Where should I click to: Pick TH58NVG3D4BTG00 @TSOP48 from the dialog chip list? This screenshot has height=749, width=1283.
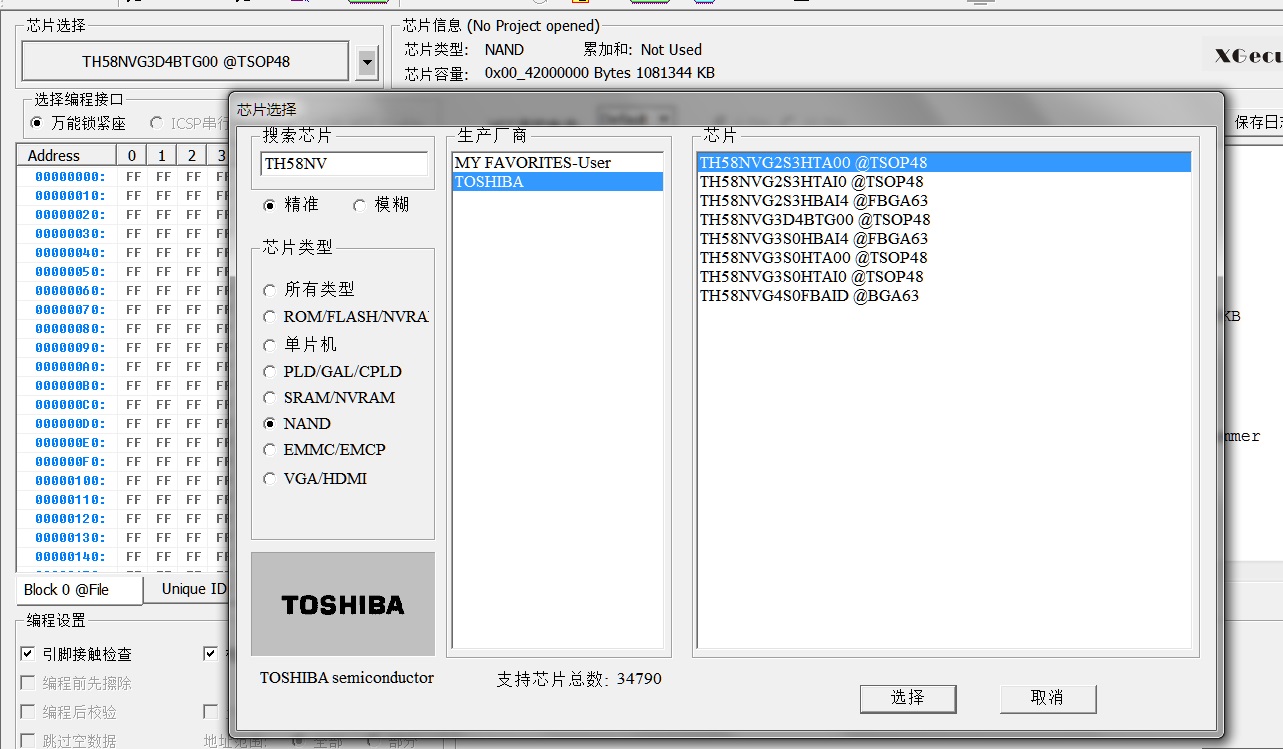coord(814,220)
